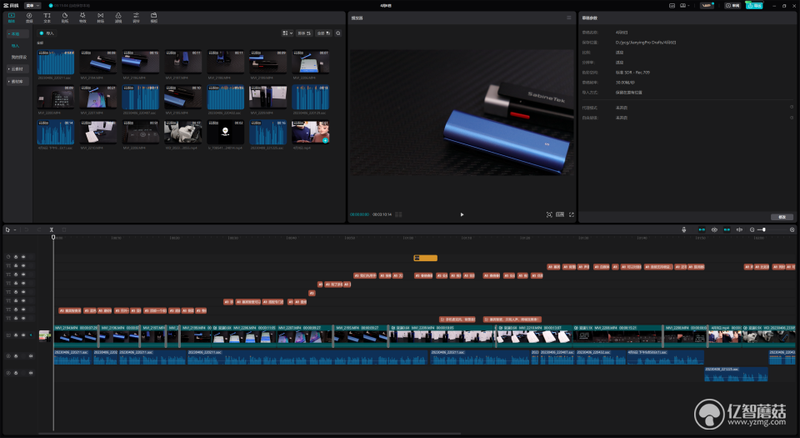The width and height of the screenshot is (800, 438).
Task: Toggle clip linkage on timeline toolbar
Action: tap(727, 230)
